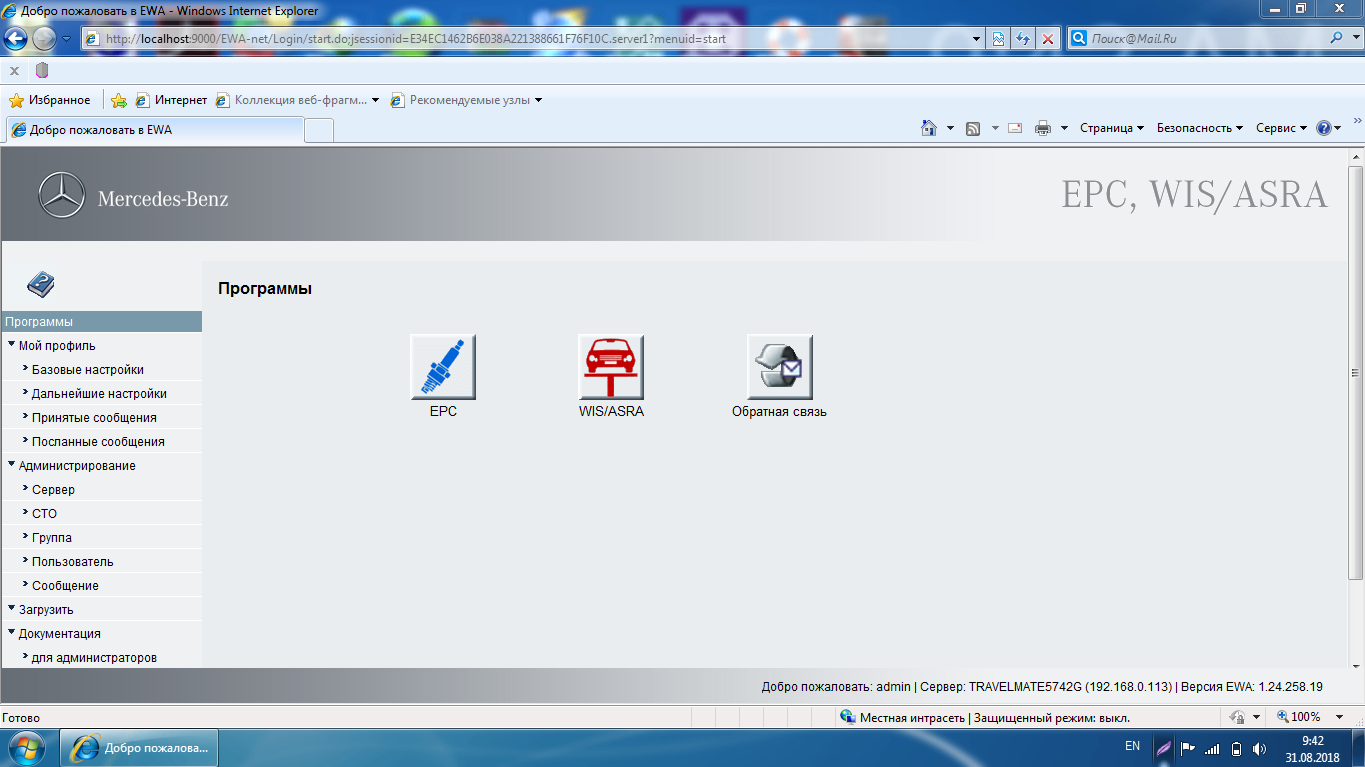
Task: Open the blue Help question mark icon
Action: coord(1324,128)
